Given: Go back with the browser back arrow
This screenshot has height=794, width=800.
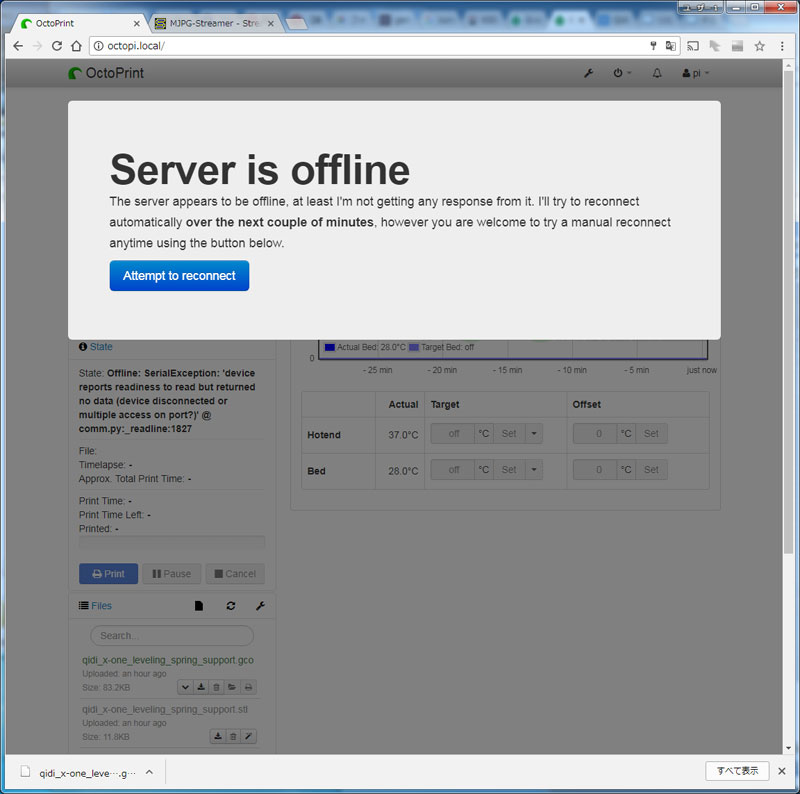Looking at the screenshot, I should (18, 46).
